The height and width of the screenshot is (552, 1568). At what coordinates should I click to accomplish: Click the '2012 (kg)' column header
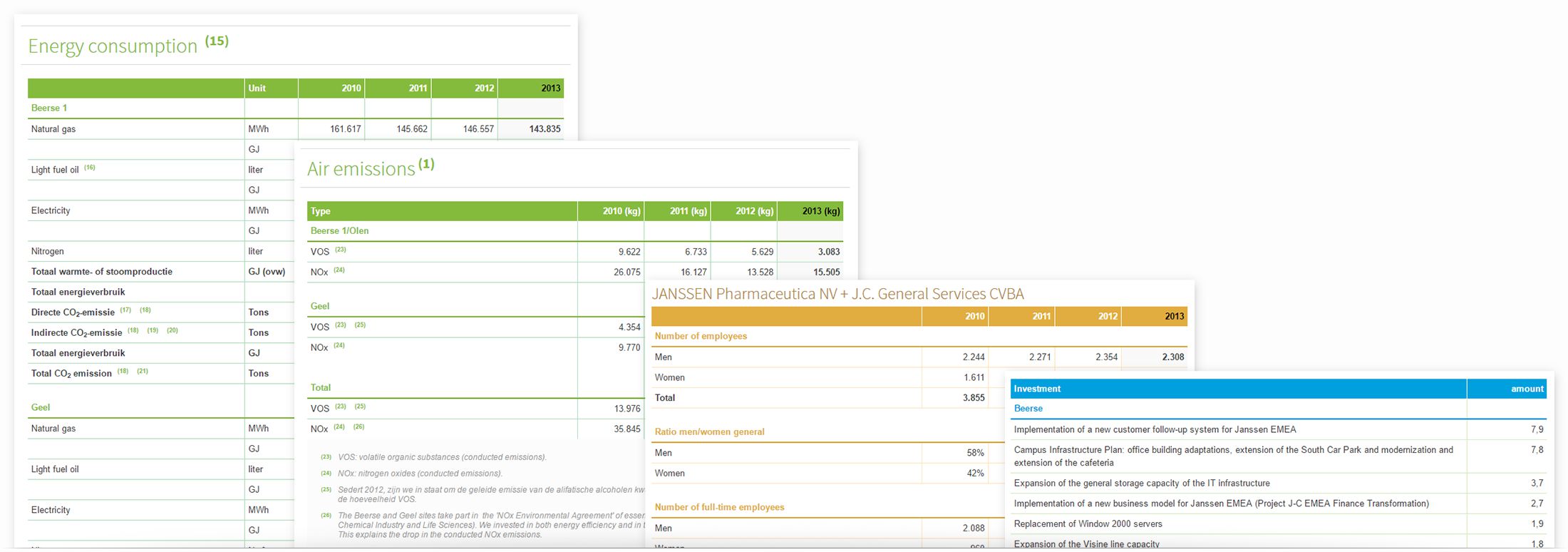[x=755, y=211]
